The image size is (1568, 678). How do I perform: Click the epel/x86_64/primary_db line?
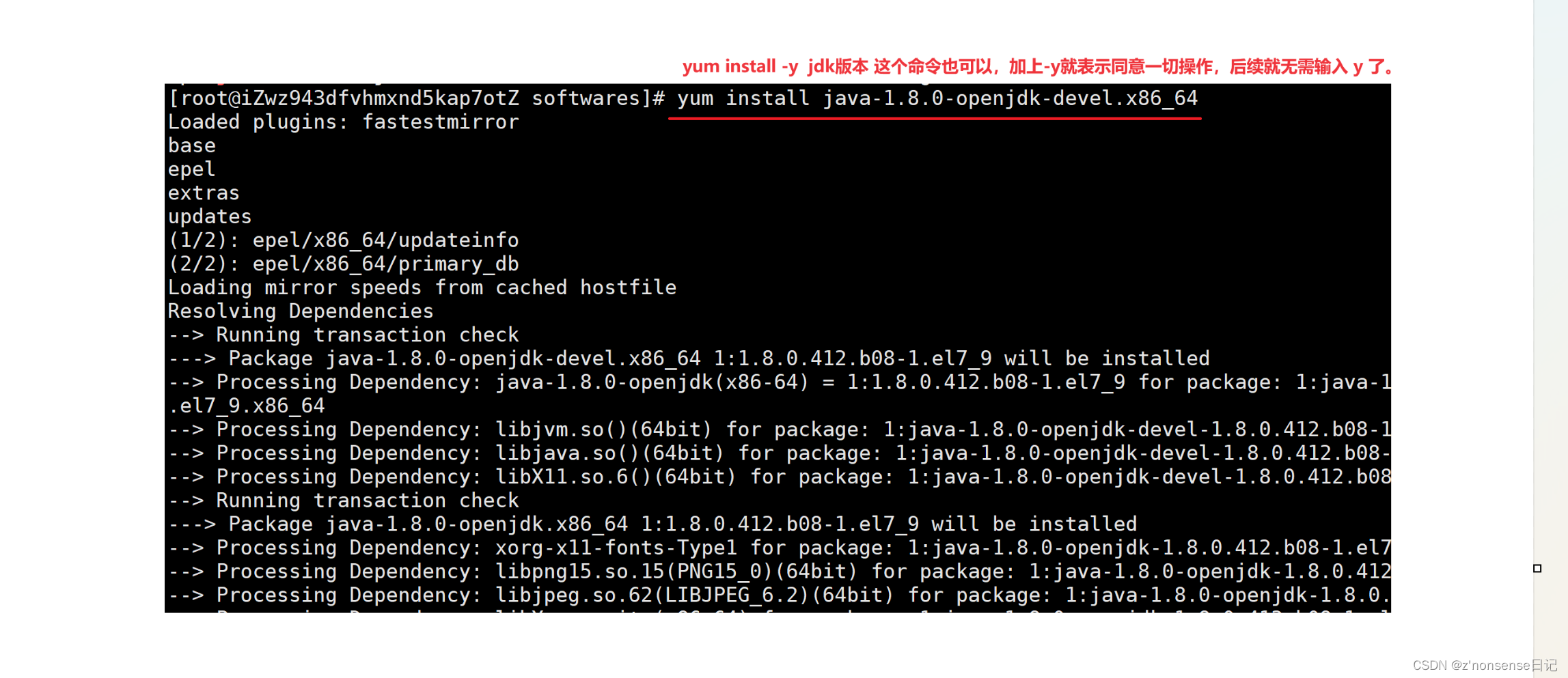click(344, 264)
